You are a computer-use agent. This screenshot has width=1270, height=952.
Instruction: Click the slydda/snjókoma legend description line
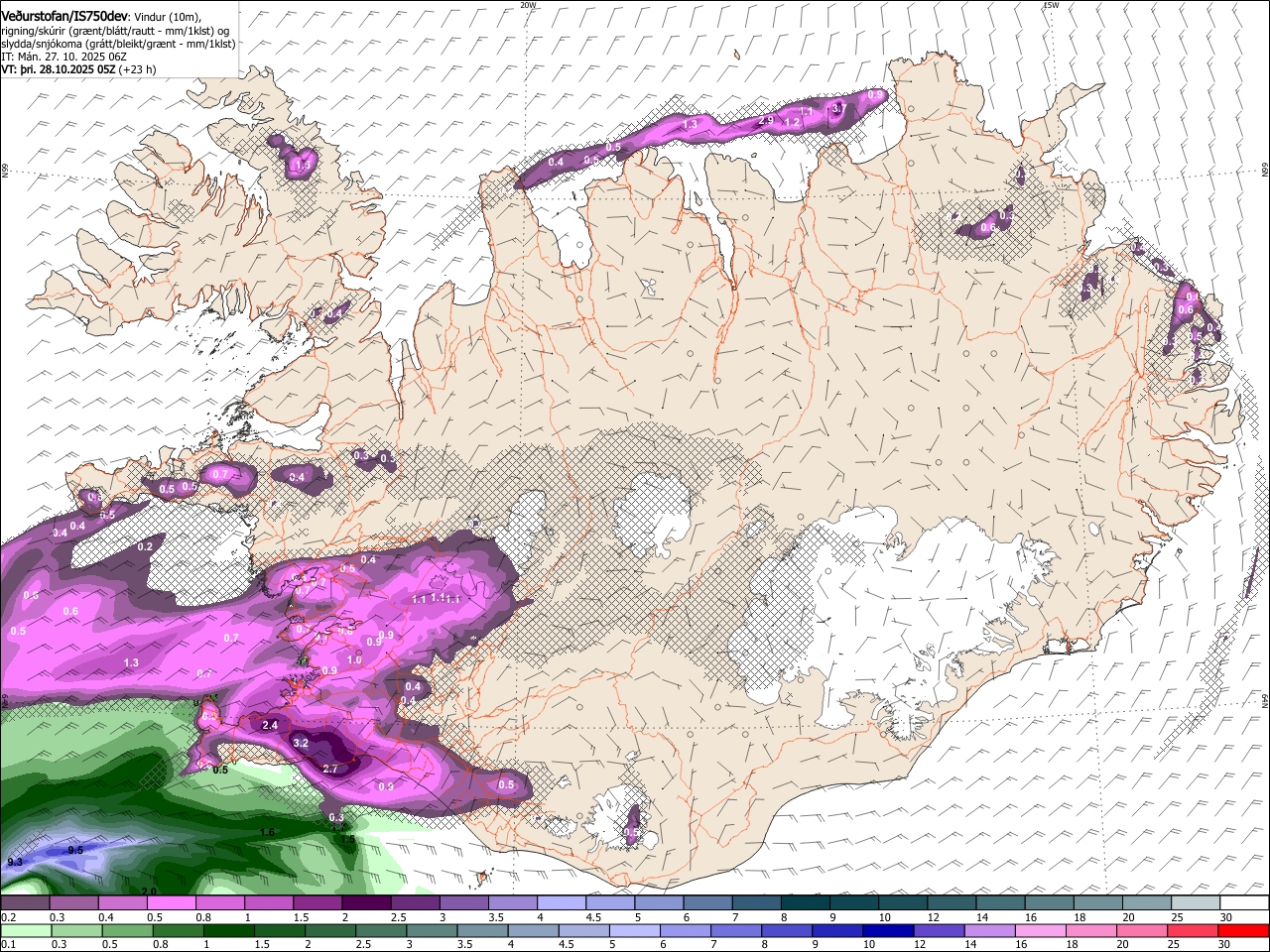118,44
